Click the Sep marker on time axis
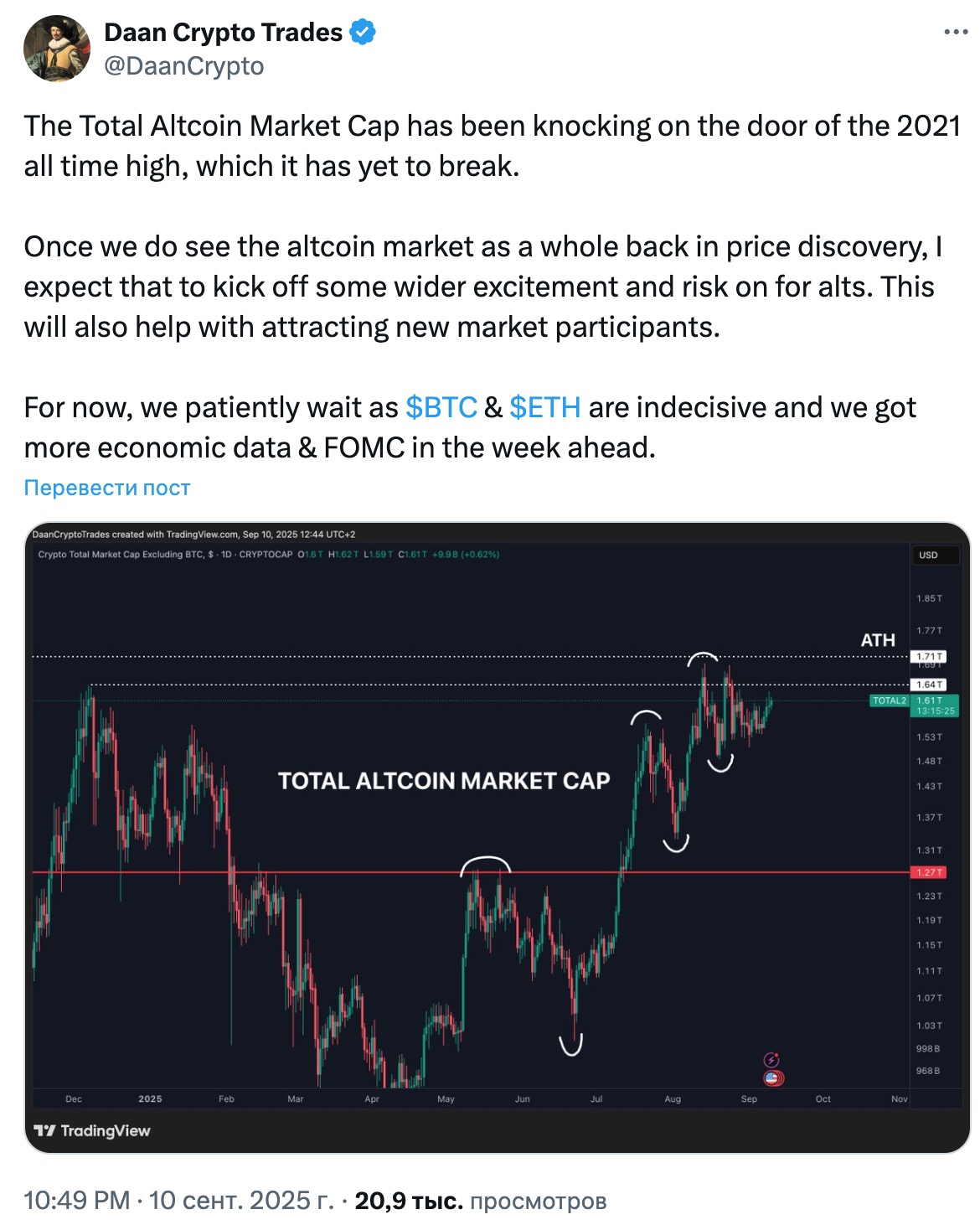This screenshot has height=1230, width=980. tap(749, 1099)
